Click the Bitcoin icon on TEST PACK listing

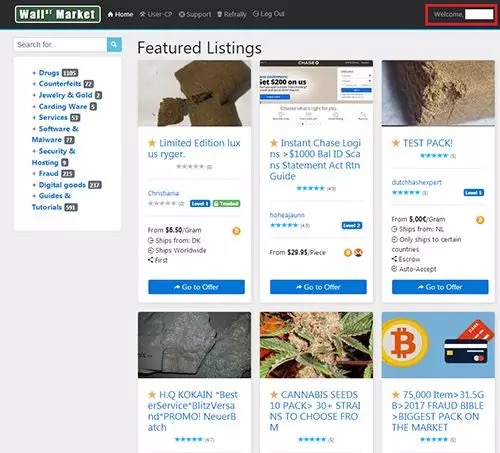480,220
